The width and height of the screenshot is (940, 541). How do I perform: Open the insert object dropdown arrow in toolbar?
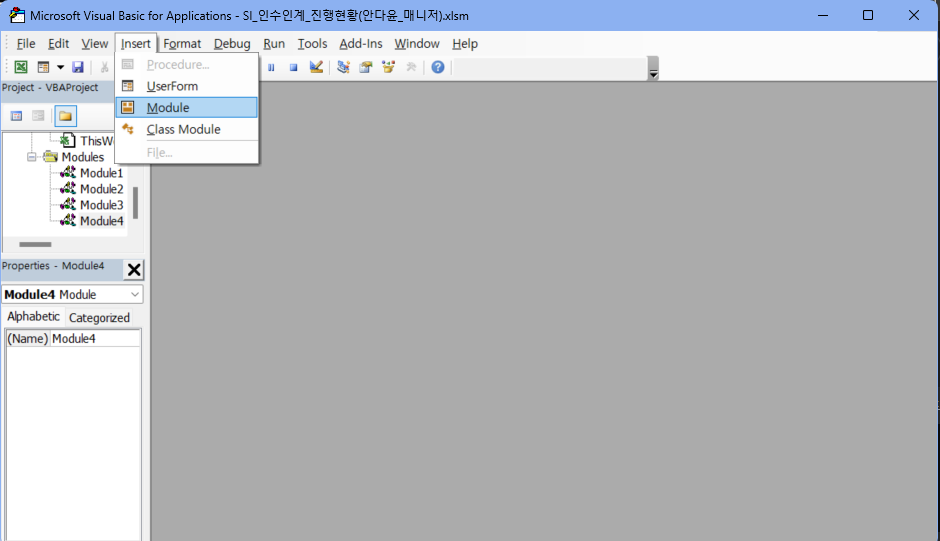click(x=60, y=67)
